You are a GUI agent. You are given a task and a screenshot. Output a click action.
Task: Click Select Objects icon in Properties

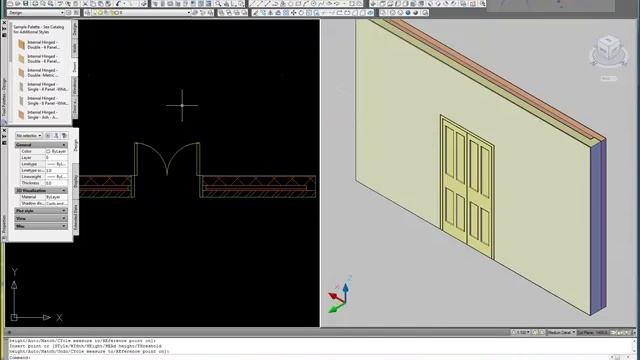[56, 136]
